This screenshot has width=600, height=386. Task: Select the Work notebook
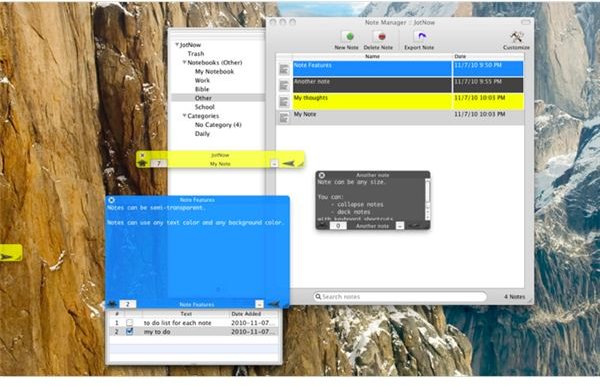tap(202, 80)
